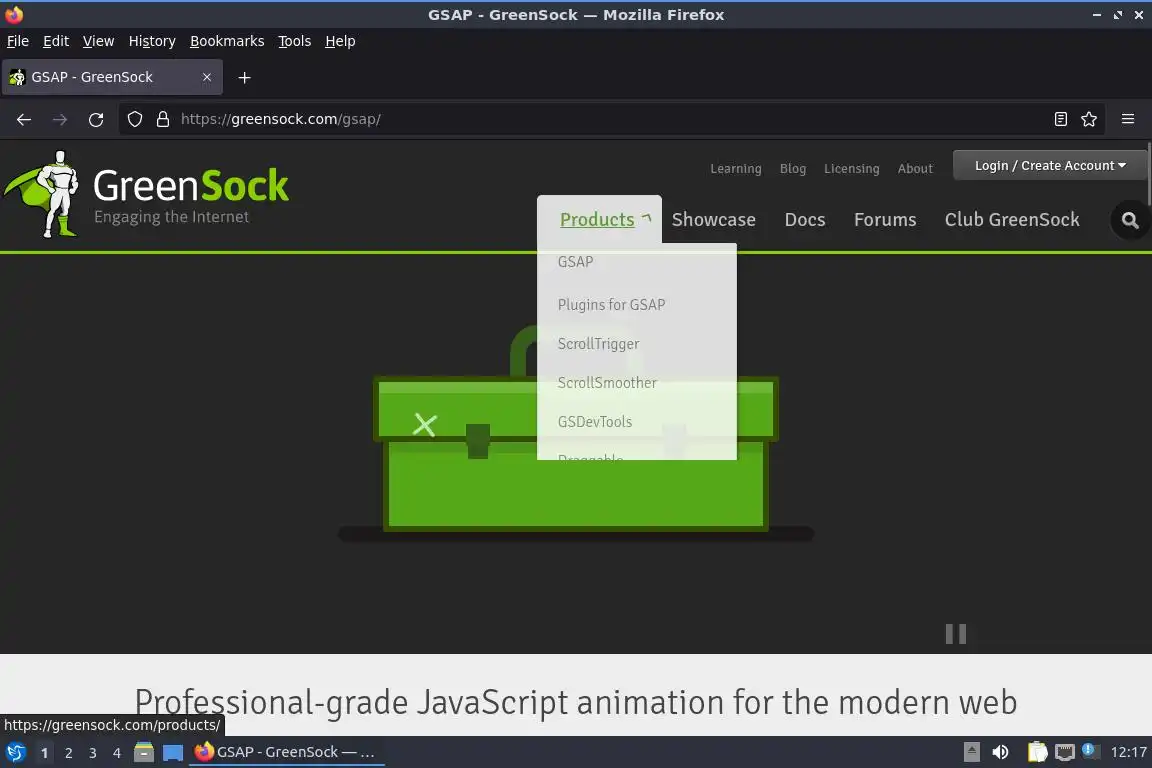The height and width of the screenshot is (768, 1152).
Task: Expand Login / Create Account dropdown
Action: pos(1050,165)
